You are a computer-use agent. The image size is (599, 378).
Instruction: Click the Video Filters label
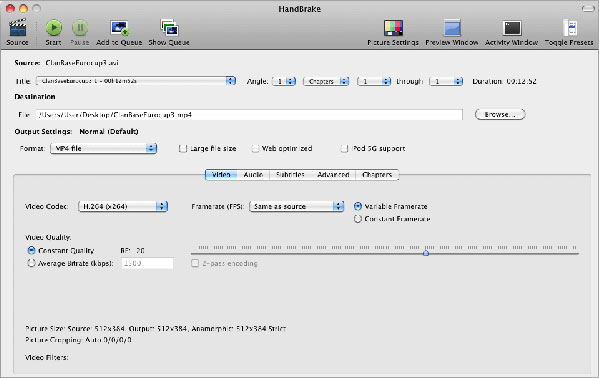[x=47, y=357]
